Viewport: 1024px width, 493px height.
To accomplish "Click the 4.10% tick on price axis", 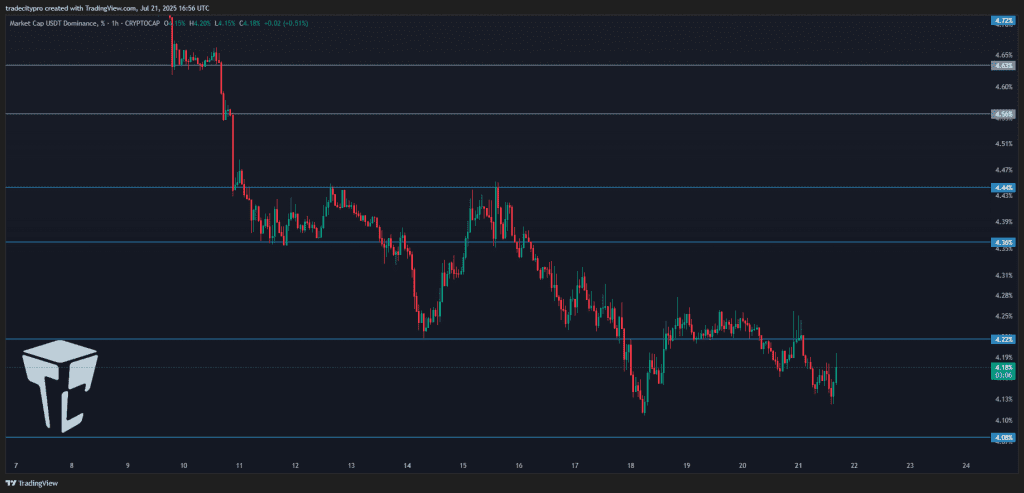I will click(1002, 420).
